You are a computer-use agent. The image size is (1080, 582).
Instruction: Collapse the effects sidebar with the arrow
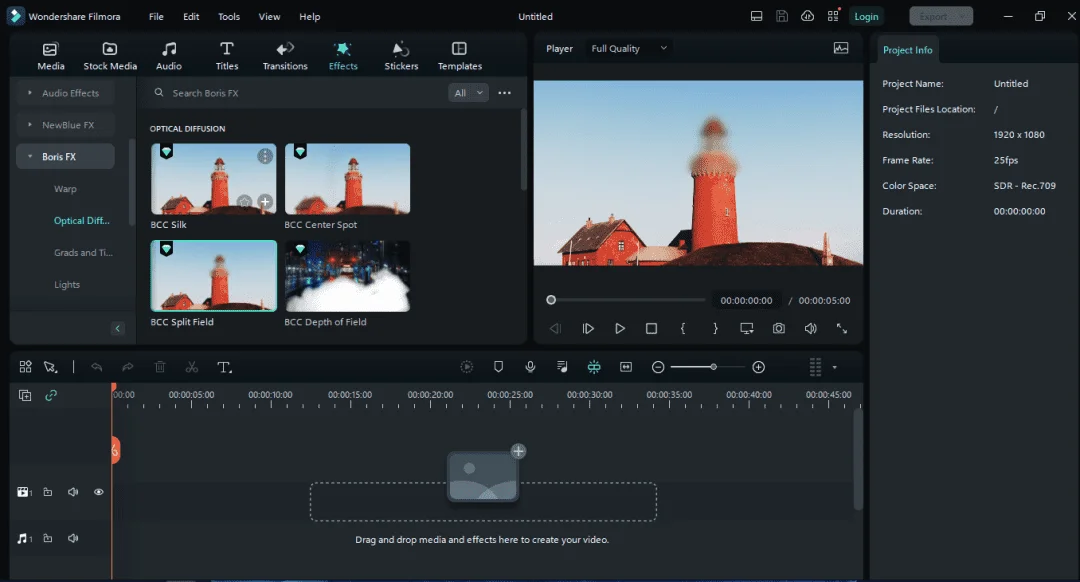(x=118, y=329)
